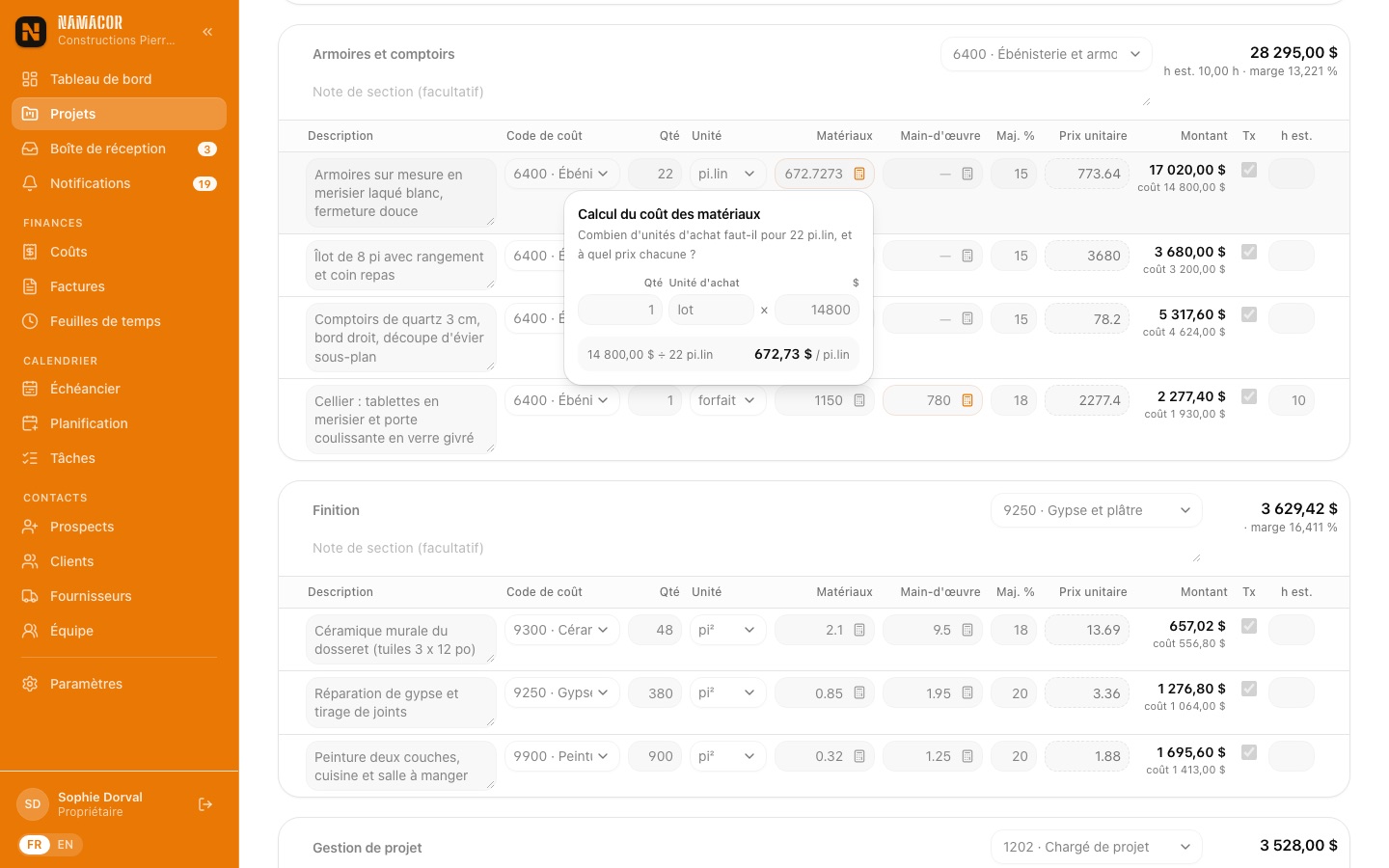Toggle the tax checkbox for Comptoirs de quartz
1389x868 pixels.
point(1249,314)
